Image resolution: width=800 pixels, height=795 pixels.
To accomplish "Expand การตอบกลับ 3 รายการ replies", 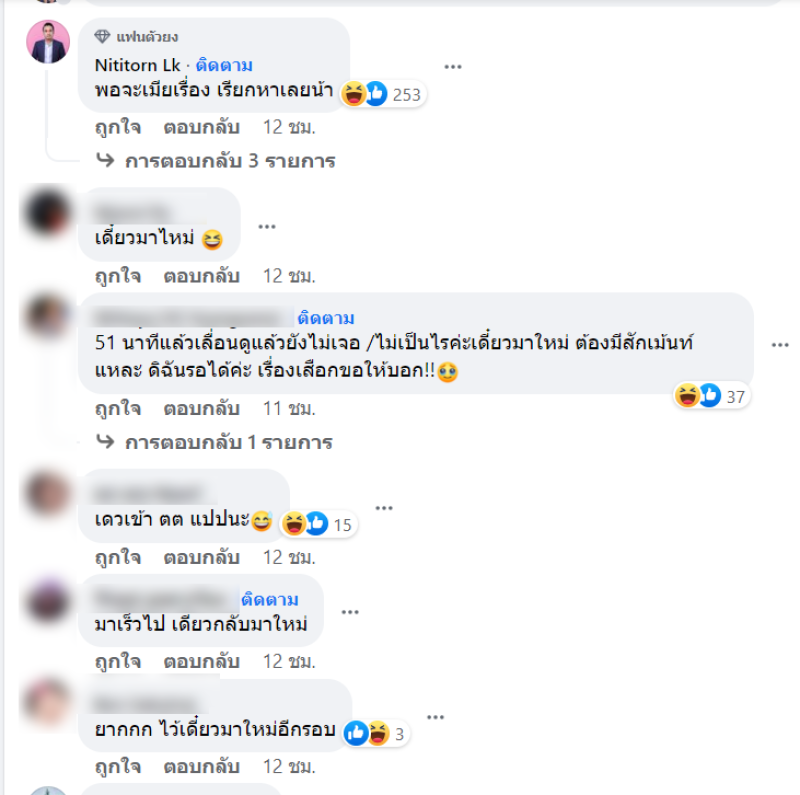I will click(x=216, y=161).
